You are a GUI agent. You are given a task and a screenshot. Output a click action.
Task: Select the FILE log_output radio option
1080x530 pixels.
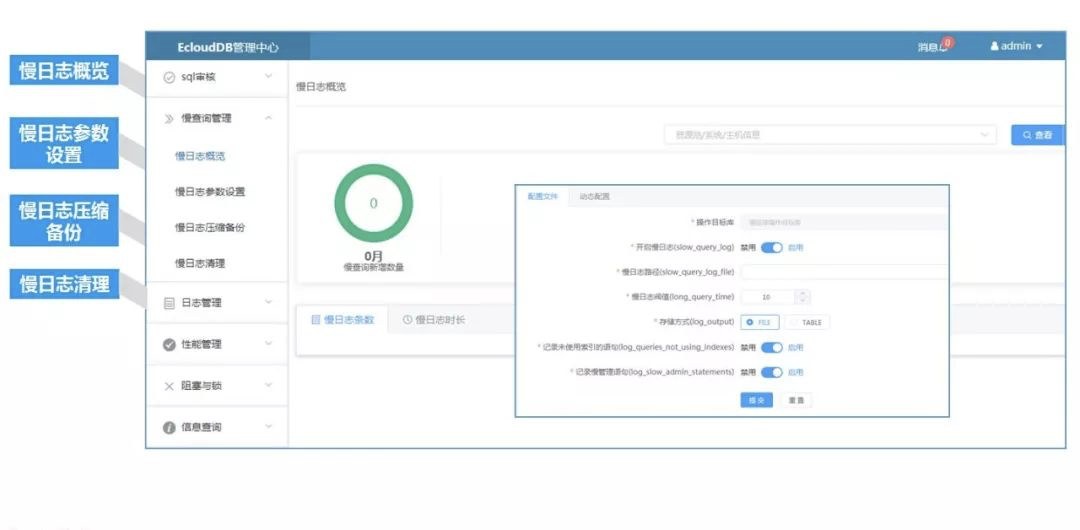pos(760,322)
